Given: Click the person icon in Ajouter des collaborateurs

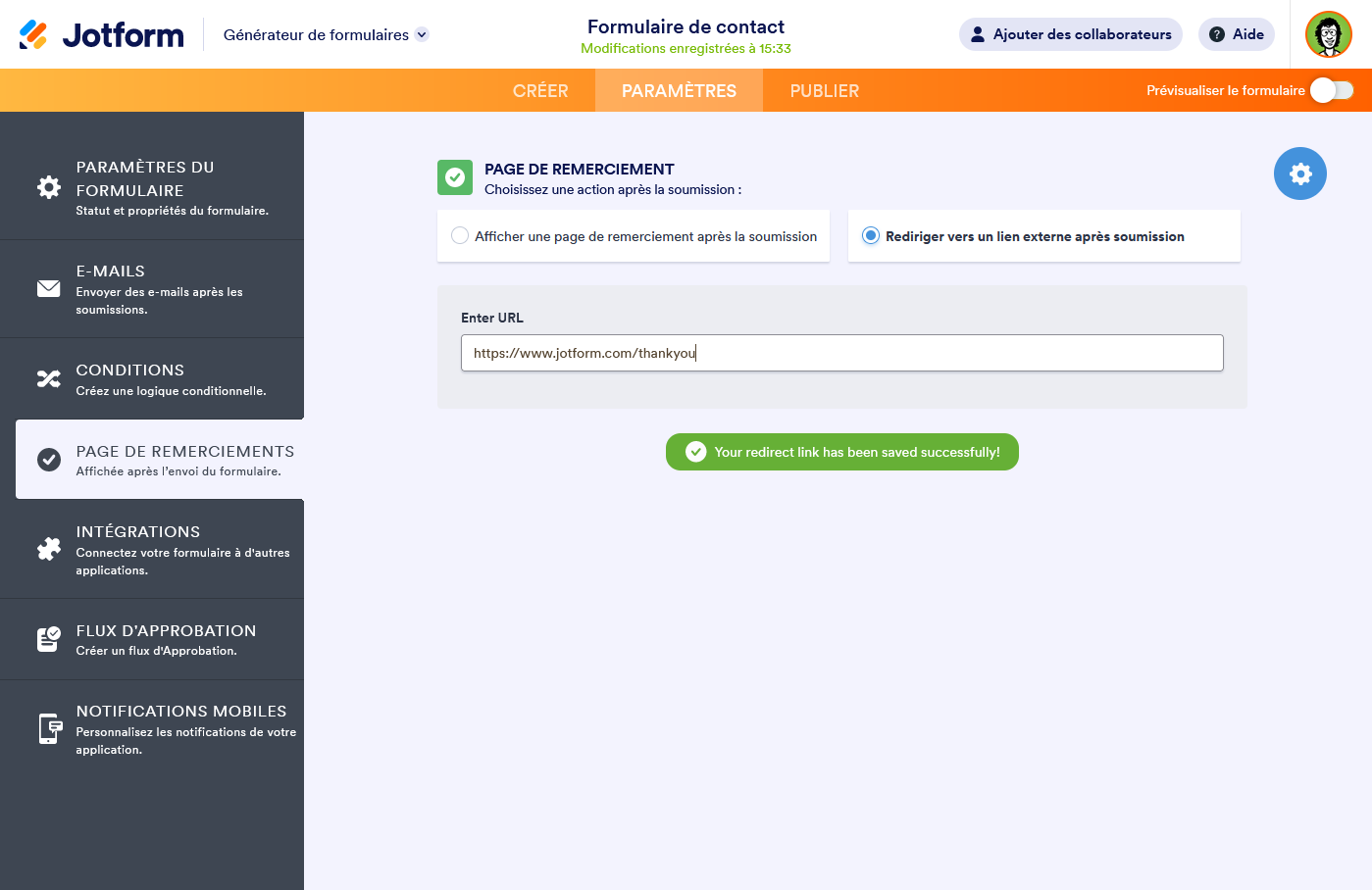Looking at the screenshot, I should tap(978, 34).
